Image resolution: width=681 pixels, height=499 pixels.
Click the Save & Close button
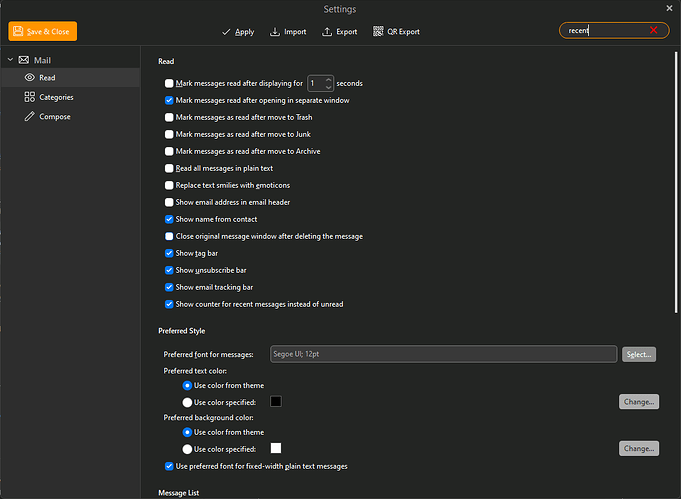coord(43,31)
